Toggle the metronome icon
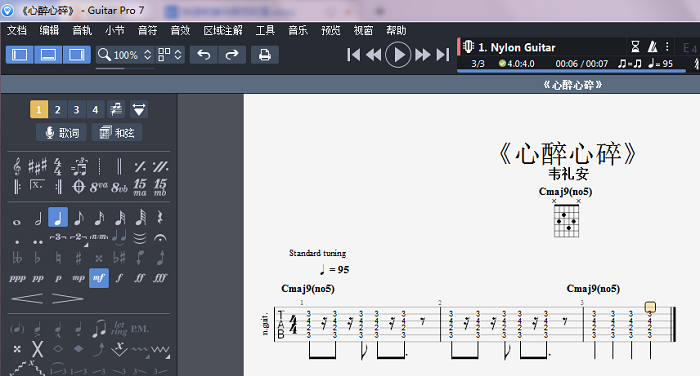The width and height of the screenshot is (700, 376). (652, 46)
